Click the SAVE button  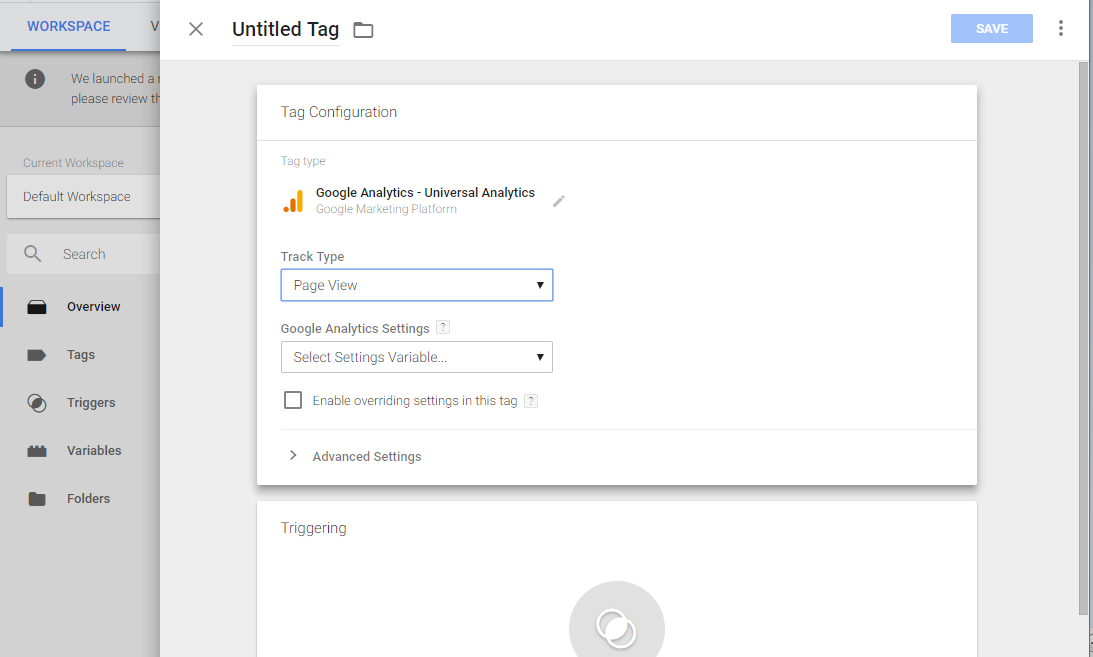click(991, 29)
